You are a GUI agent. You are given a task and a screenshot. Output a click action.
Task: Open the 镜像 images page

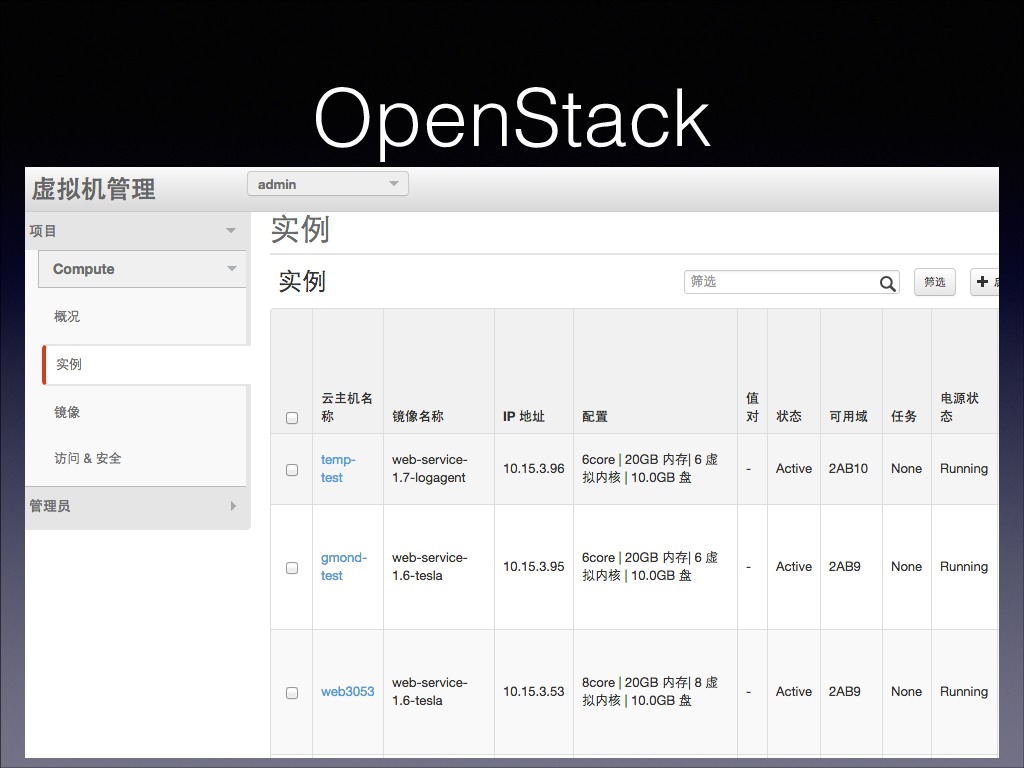point(67,412)
